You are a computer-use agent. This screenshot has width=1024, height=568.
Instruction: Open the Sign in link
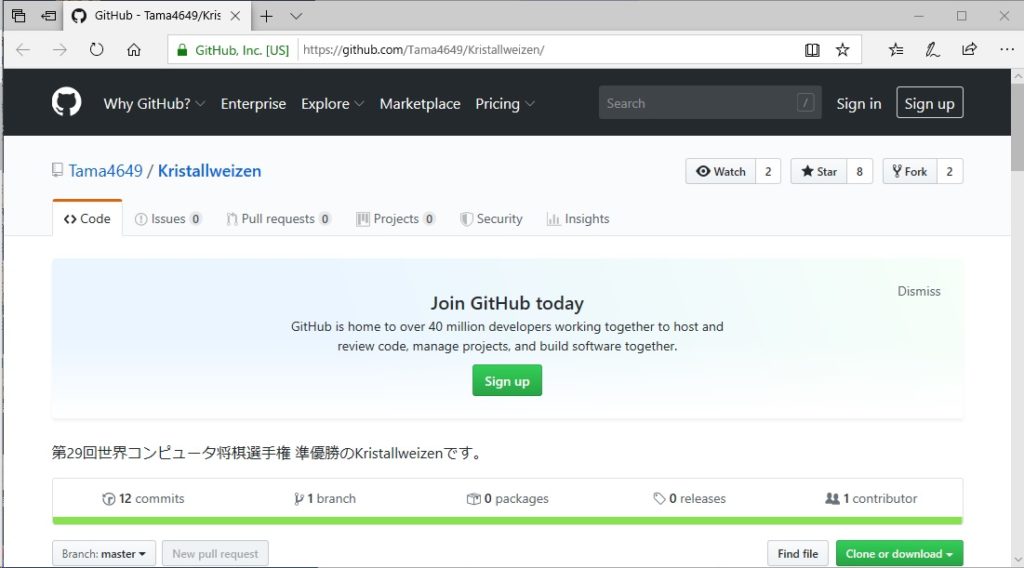pos(859,103)
